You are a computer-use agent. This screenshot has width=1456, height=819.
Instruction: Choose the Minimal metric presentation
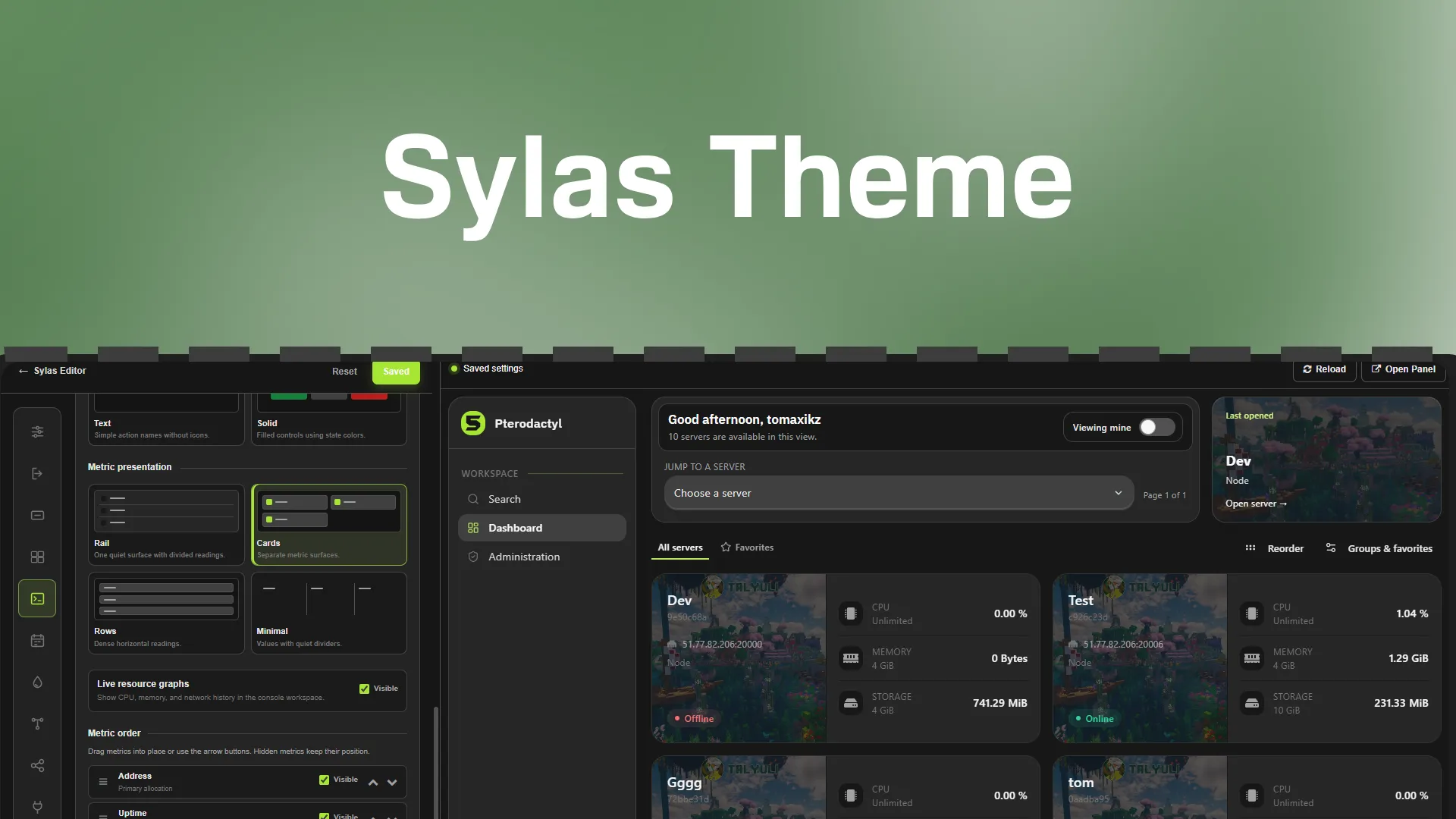329,613
